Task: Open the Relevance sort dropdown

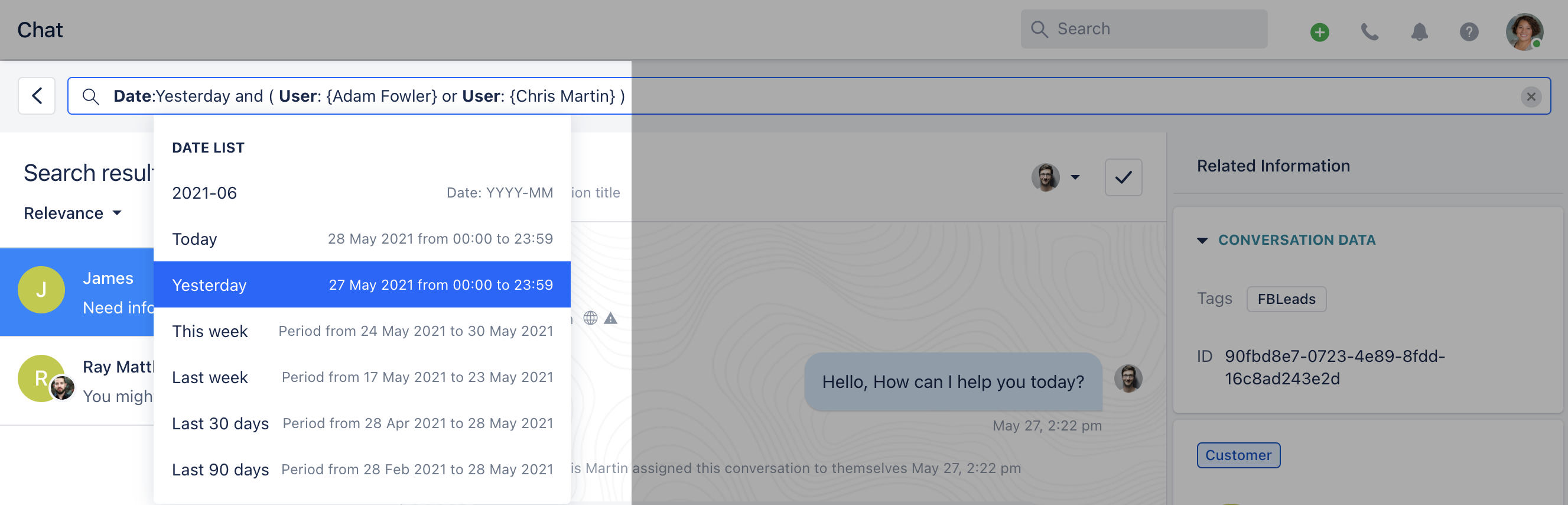Action: [73, 213]
